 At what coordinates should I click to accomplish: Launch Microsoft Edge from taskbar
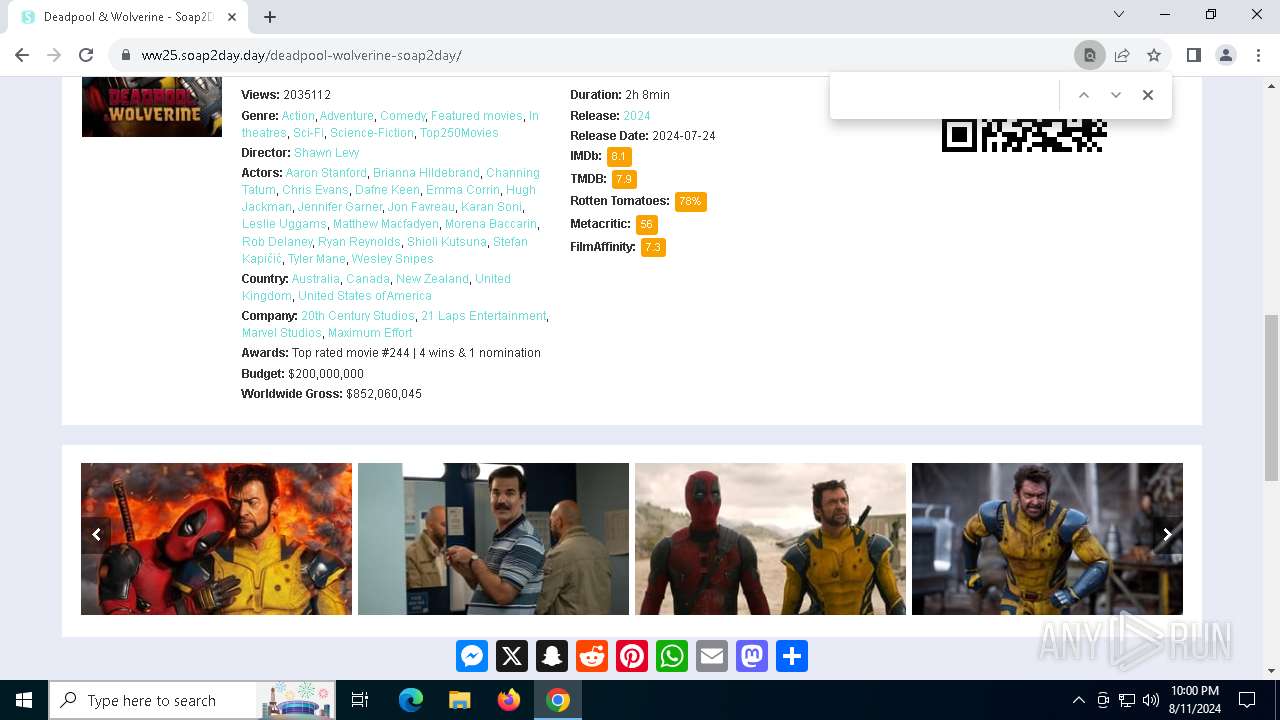pos(410,700)
